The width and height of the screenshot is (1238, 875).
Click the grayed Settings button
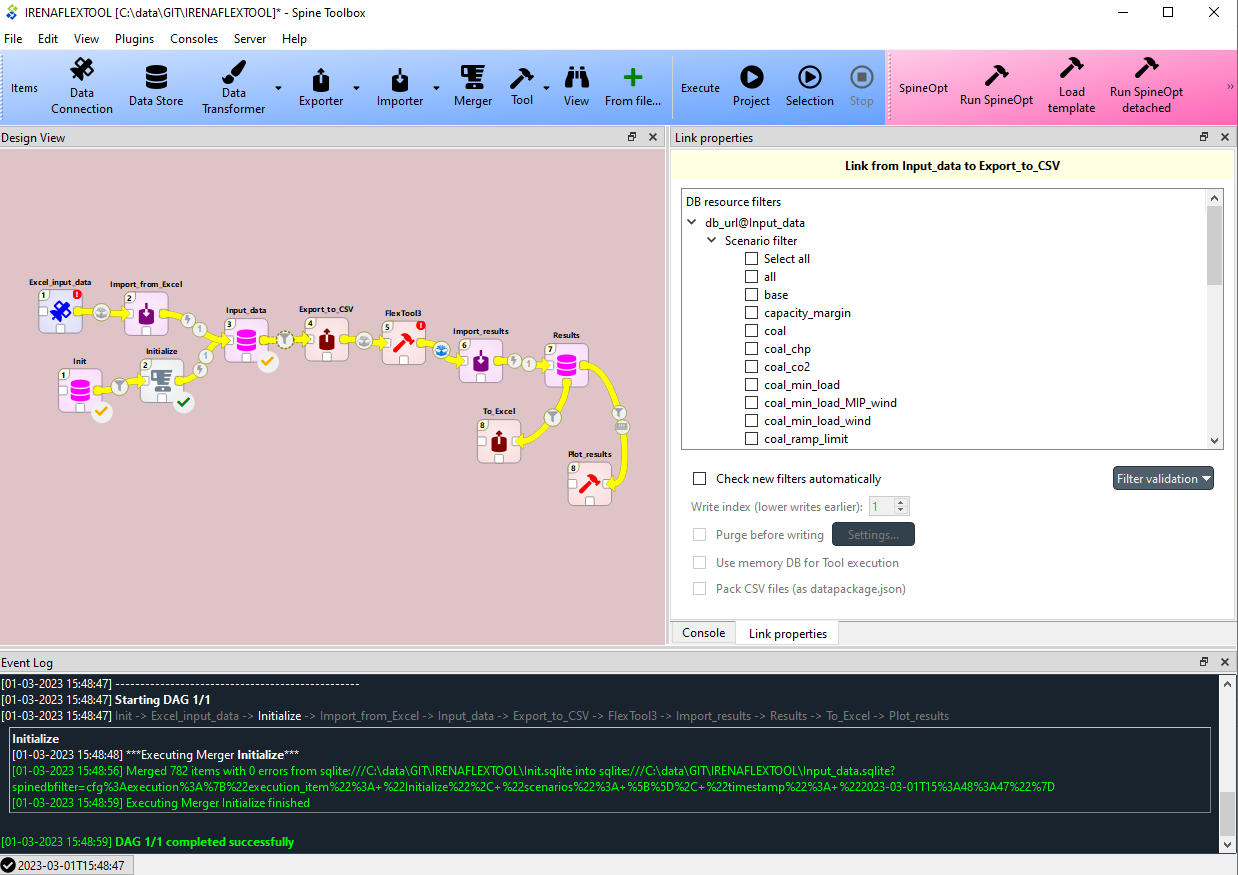[872, 534]
